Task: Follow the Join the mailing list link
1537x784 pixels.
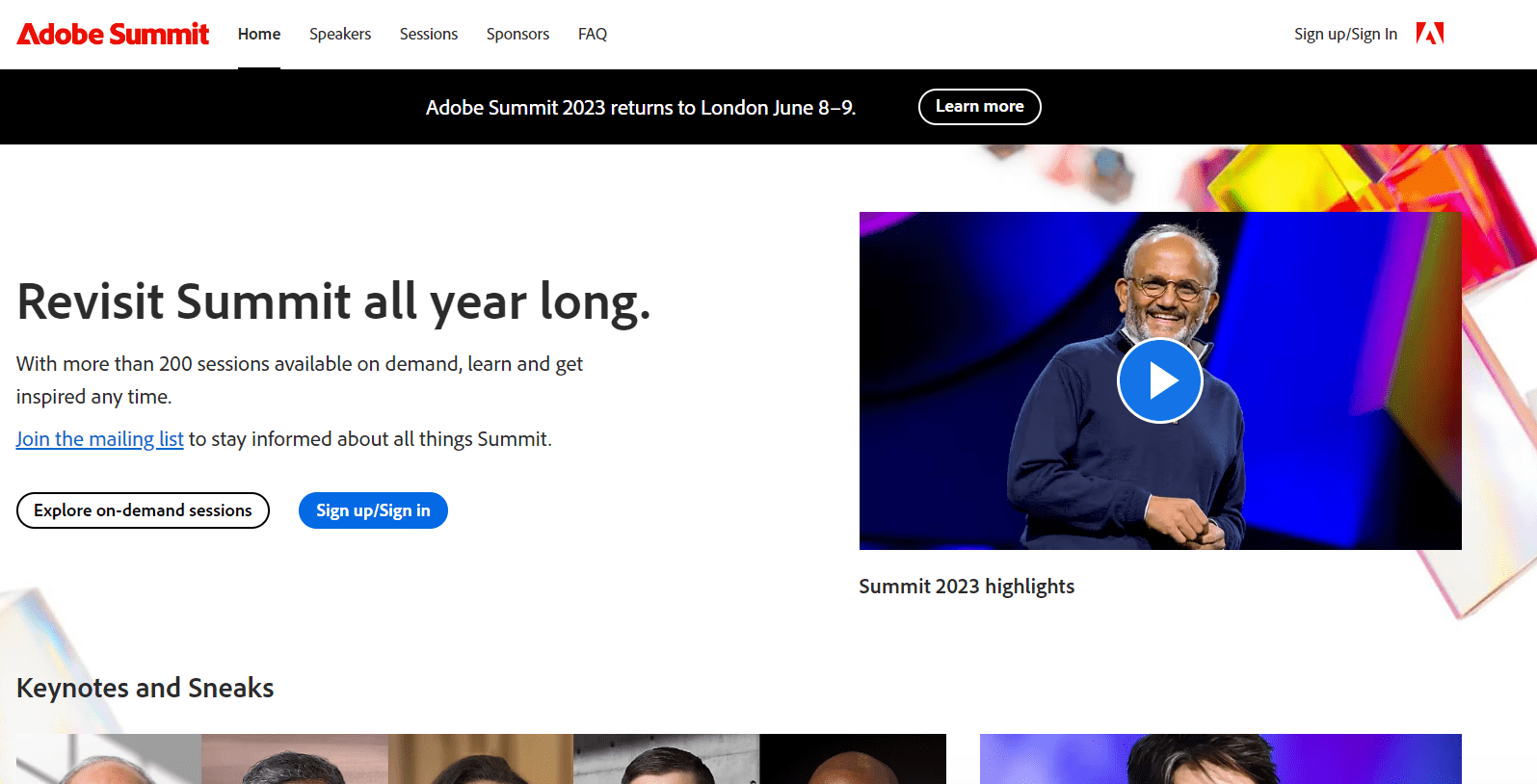Action: pyautogui.click(x=100, y=439)
